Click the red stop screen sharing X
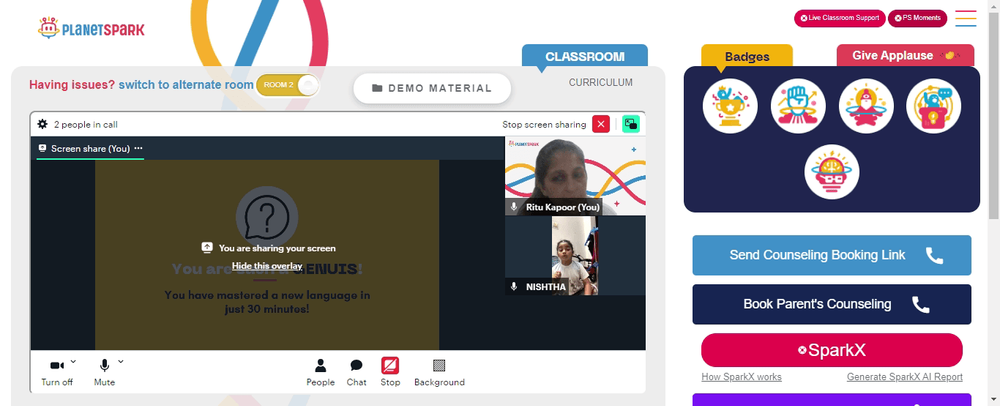 [x=601, y=124]
